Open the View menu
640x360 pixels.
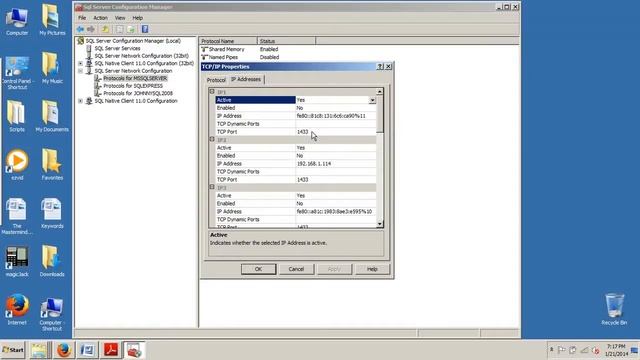click(120, 18)
